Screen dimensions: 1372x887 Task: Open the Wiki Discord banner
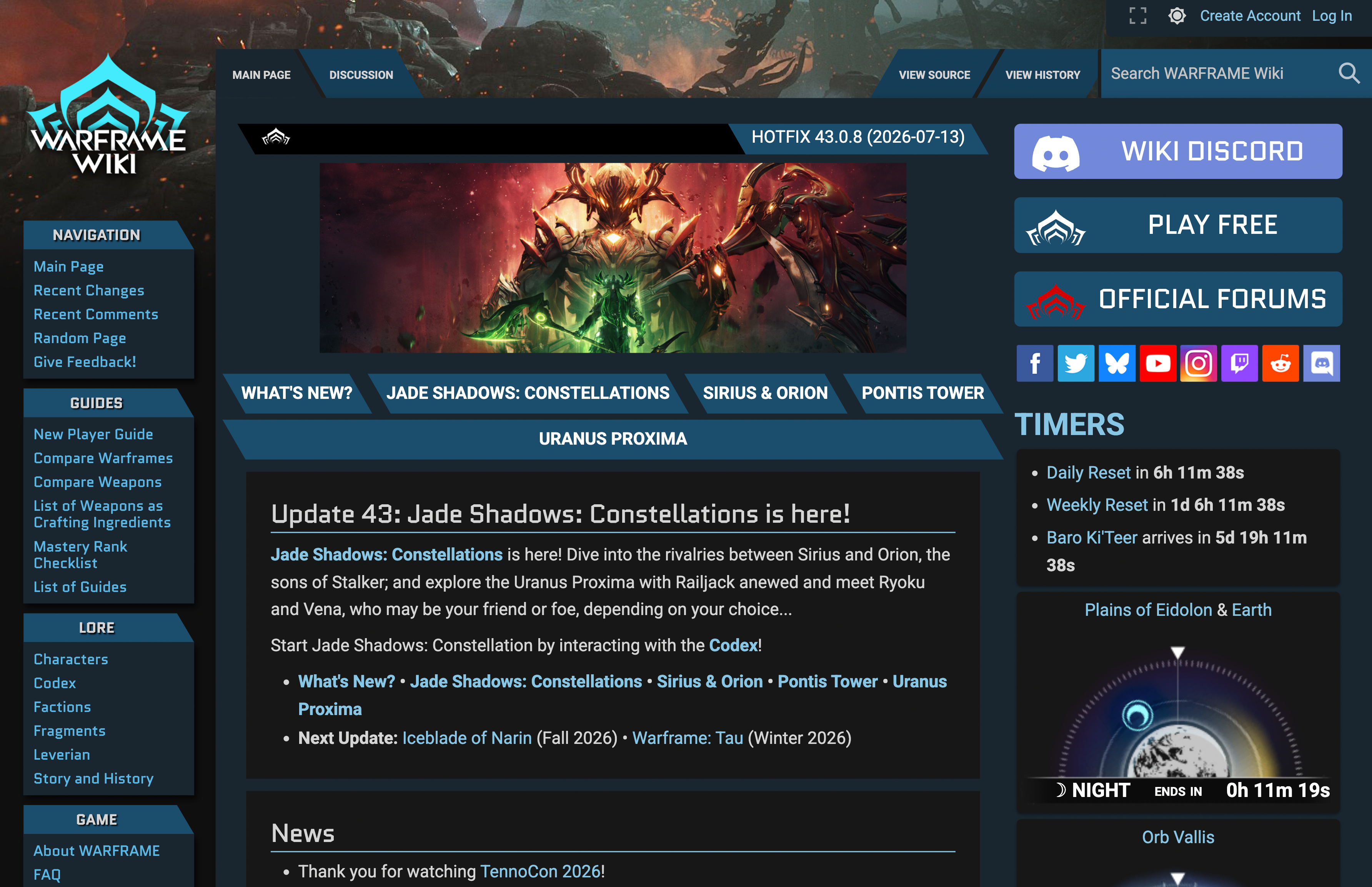click(1178, 152)
